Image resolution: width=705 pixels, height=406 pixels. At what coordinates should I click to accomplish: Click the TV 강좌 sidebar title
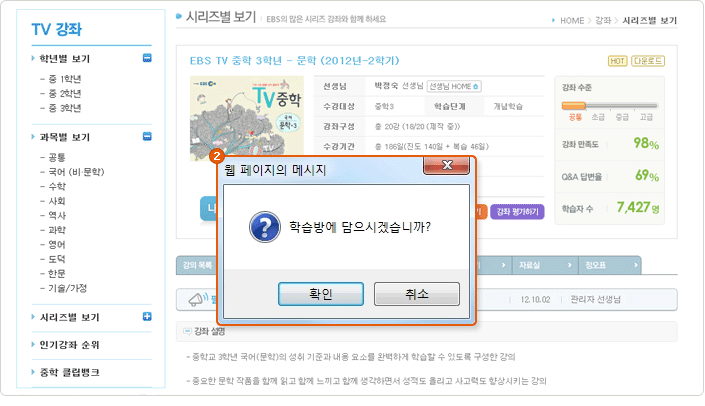(56, 29)
